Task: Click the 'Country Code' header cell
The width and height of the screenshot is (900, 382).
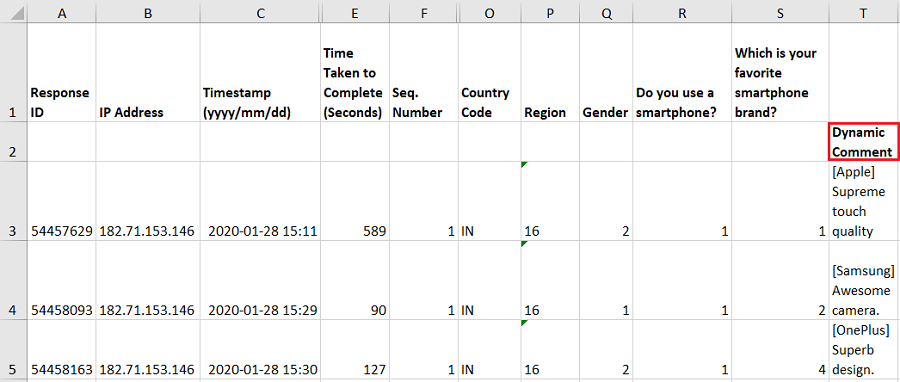Action: pyautogui.click(x=489, y=72)
